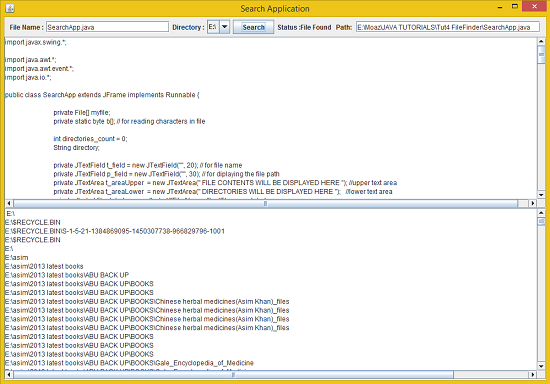550x384 pixels.
Task: Minimize the Search Application window
Action: (500, 7)
